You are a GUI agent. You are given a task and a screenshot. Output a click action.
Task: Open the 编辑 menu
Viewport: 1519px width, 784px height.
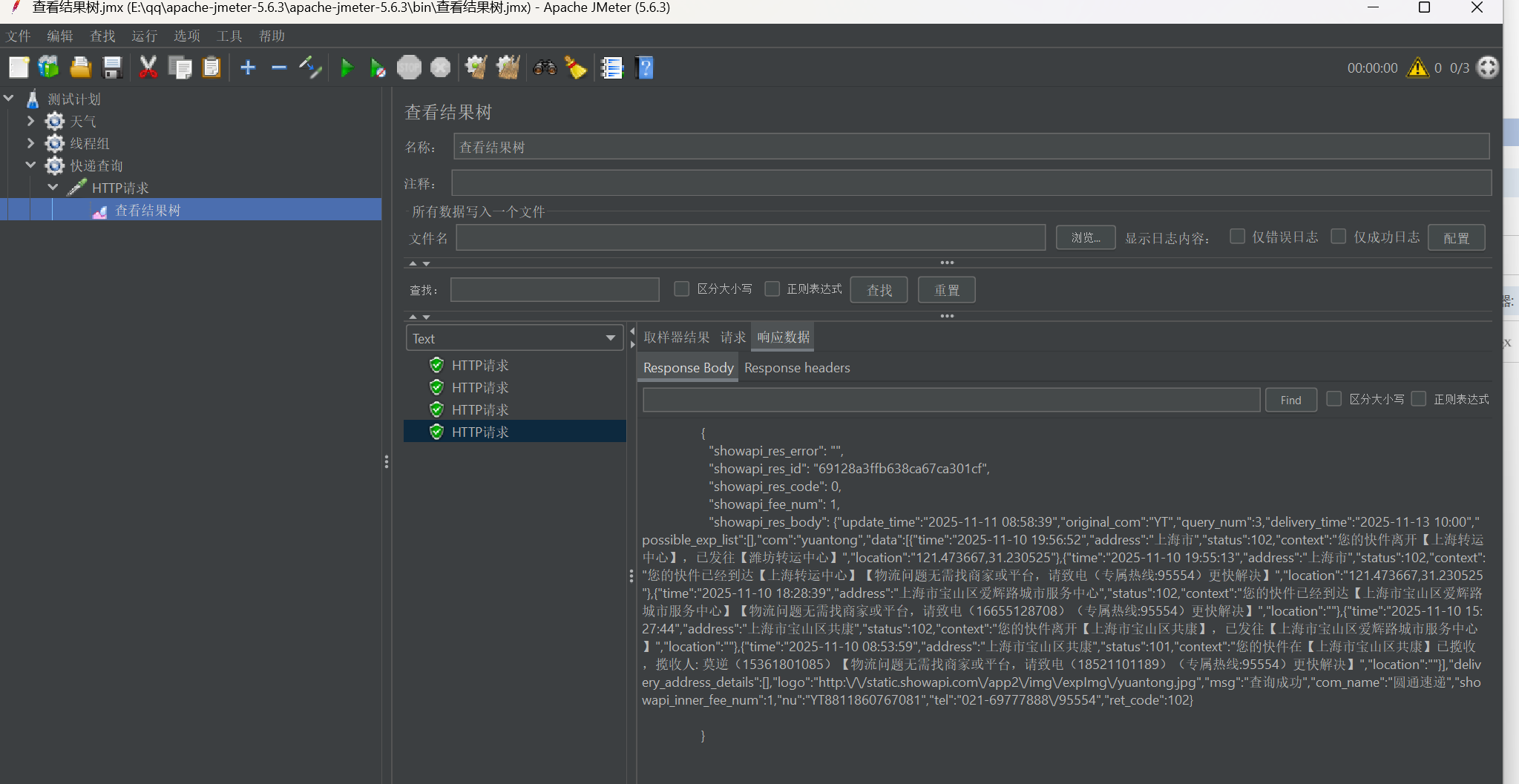pos(60,36)
